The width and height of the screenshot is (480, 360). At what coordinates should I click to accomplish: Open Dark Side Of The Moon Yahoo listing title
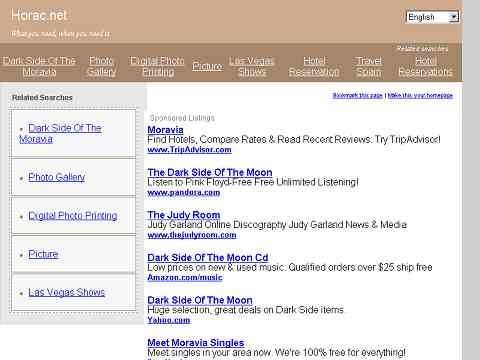tap(200, 300)
